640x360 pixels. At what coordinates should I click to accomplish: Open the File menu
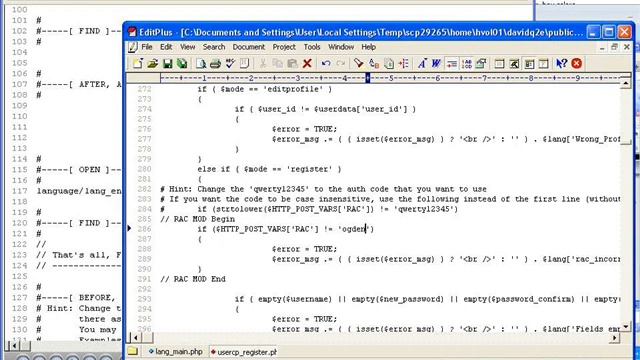click(x=147, y=47)
